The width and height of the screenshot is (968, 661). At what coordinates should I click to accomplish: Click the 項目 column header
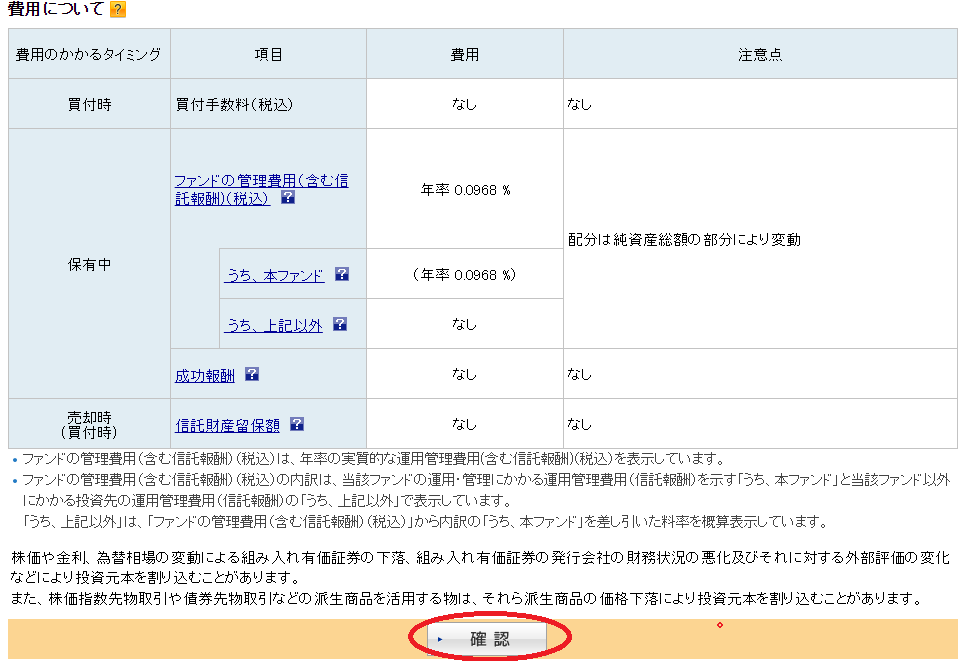tap(268, 52)
